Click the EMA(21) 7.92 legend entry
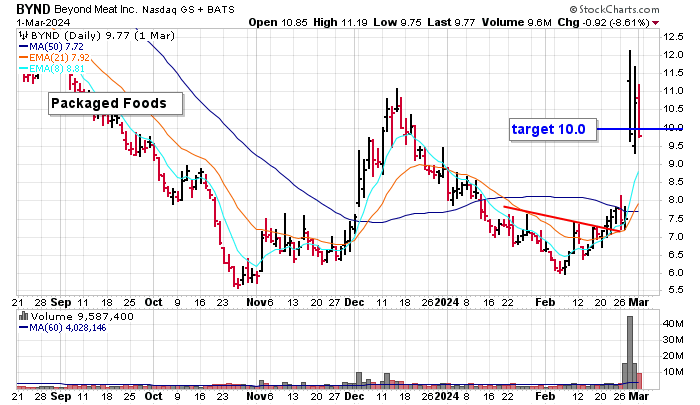 [x=54, y=58]
